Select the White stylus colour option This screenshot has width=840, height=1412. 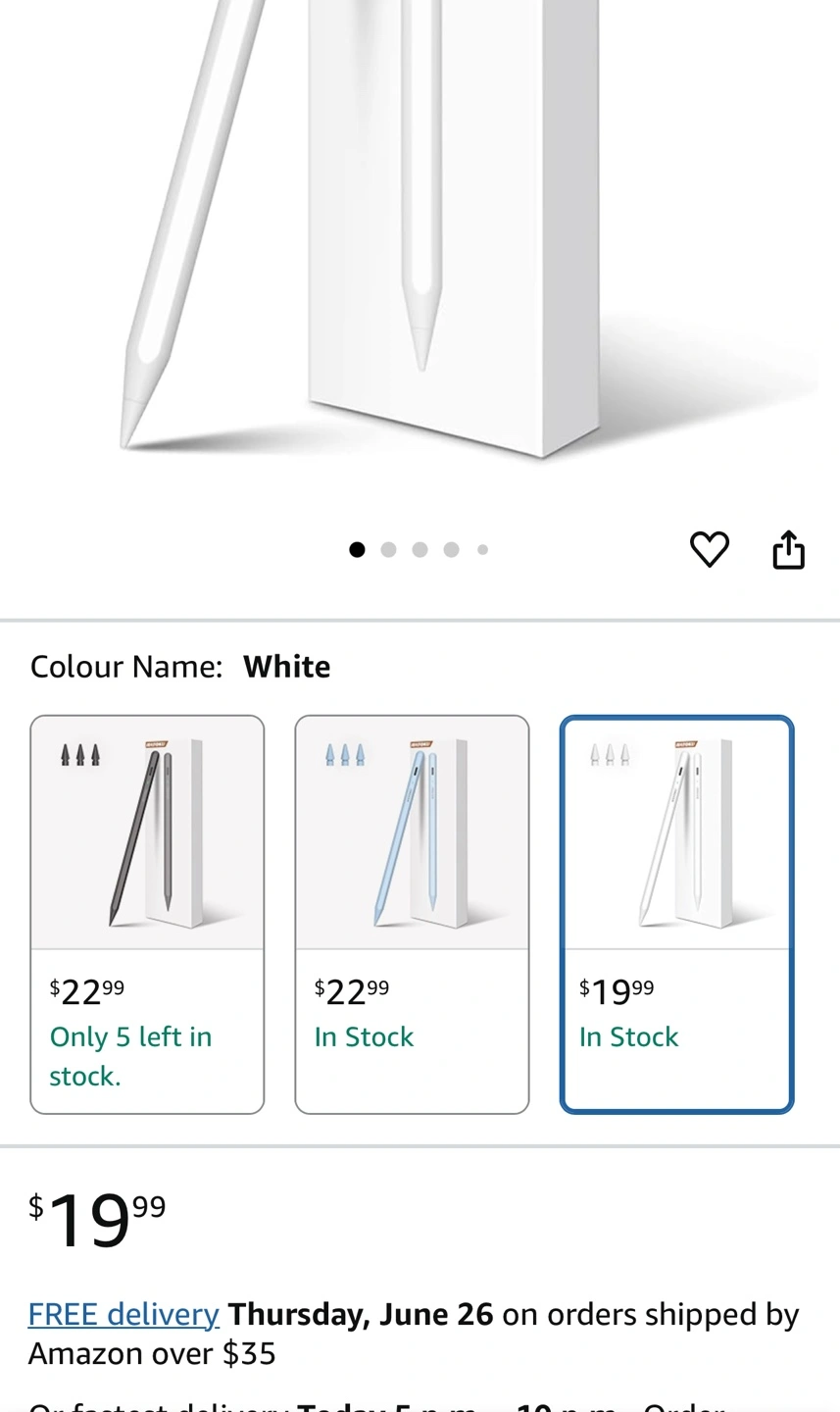[x=676, y=914]
